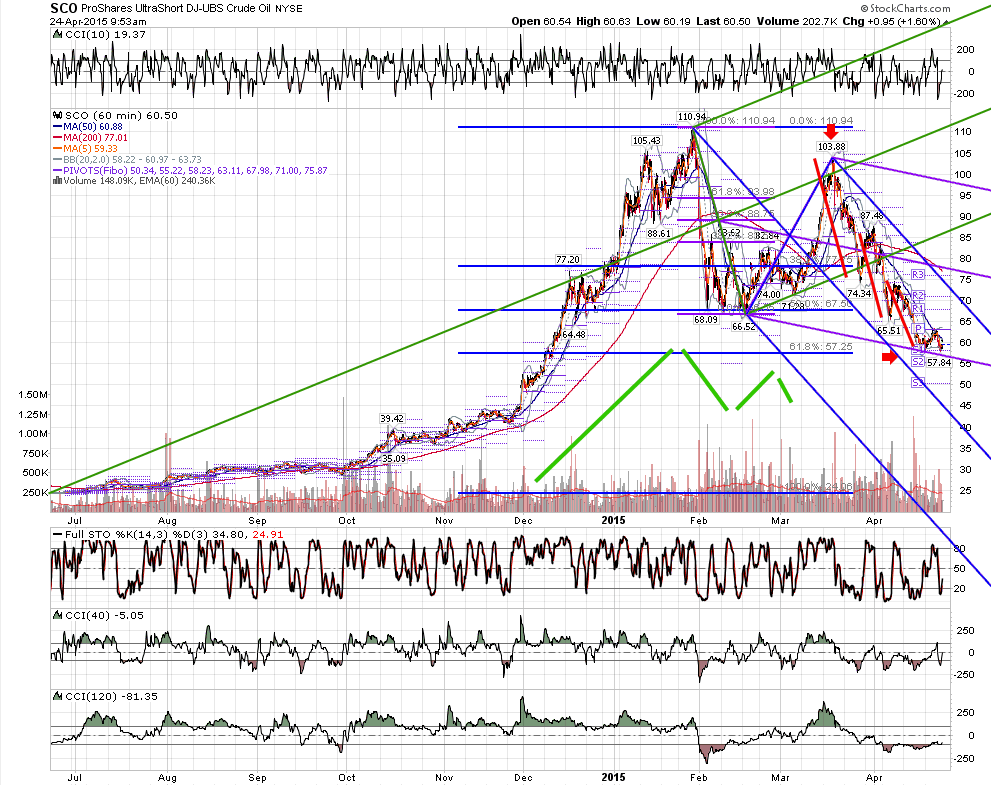Click the 35.09 price label
991x785 pixels.
[x=393, y=458]
